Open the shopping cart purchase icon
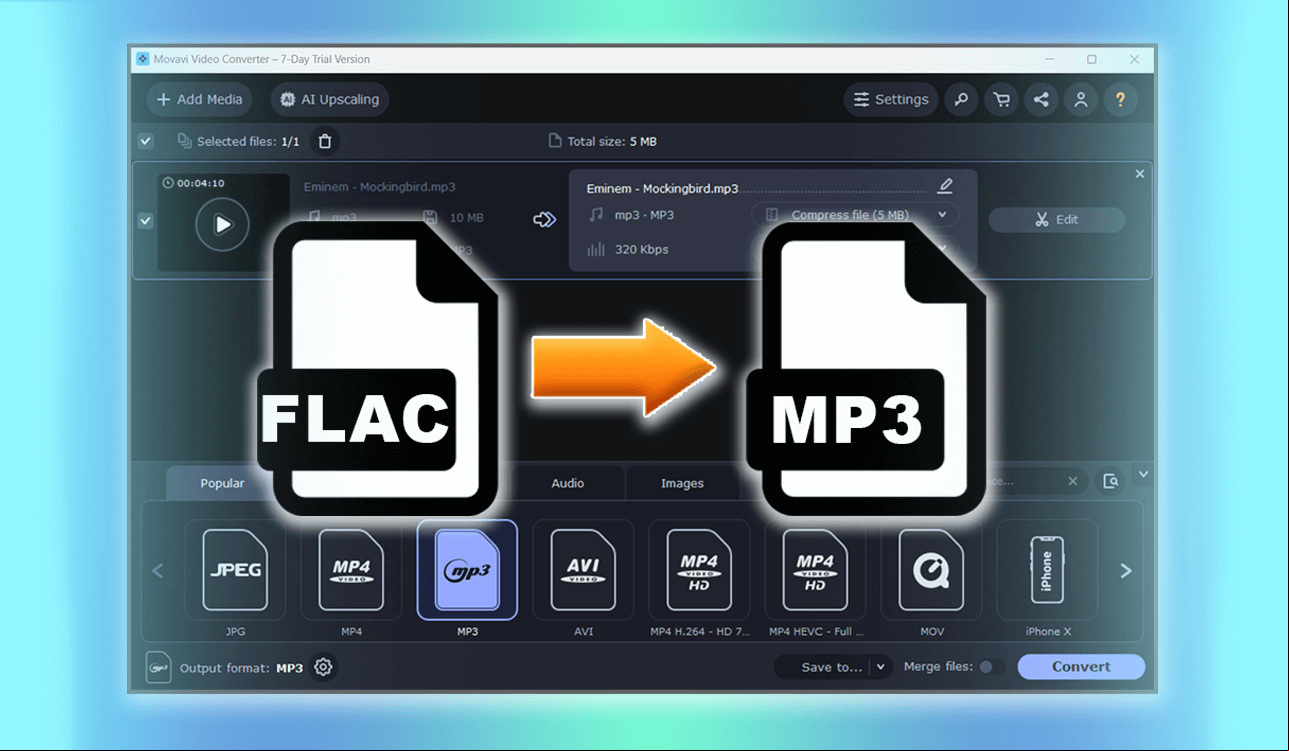The height and width of the screenshot is (751, 1289). coord(1001,99)
